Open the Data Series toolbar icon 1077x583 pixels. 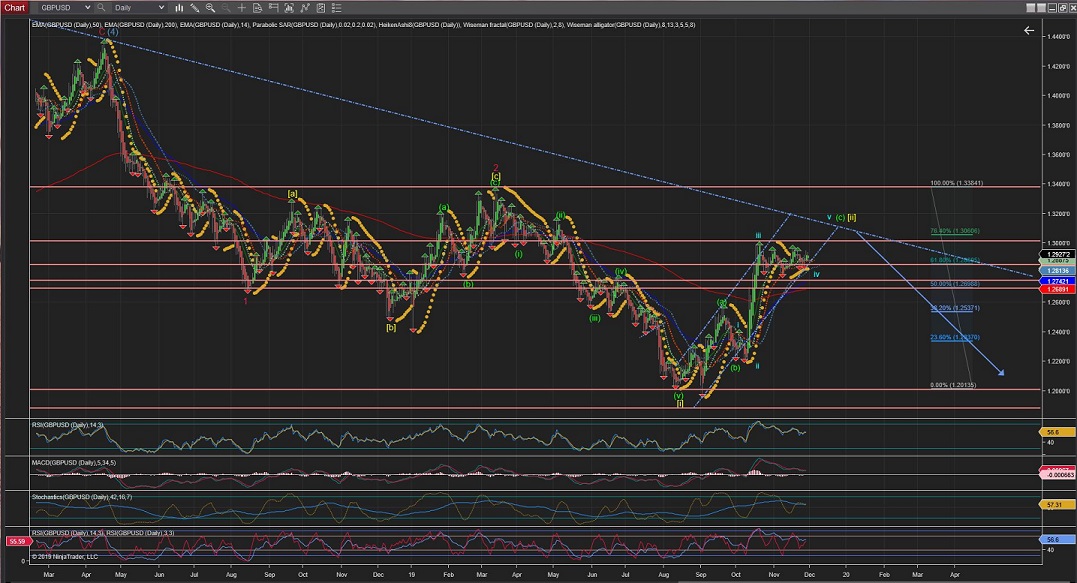[x=288, y=7]
